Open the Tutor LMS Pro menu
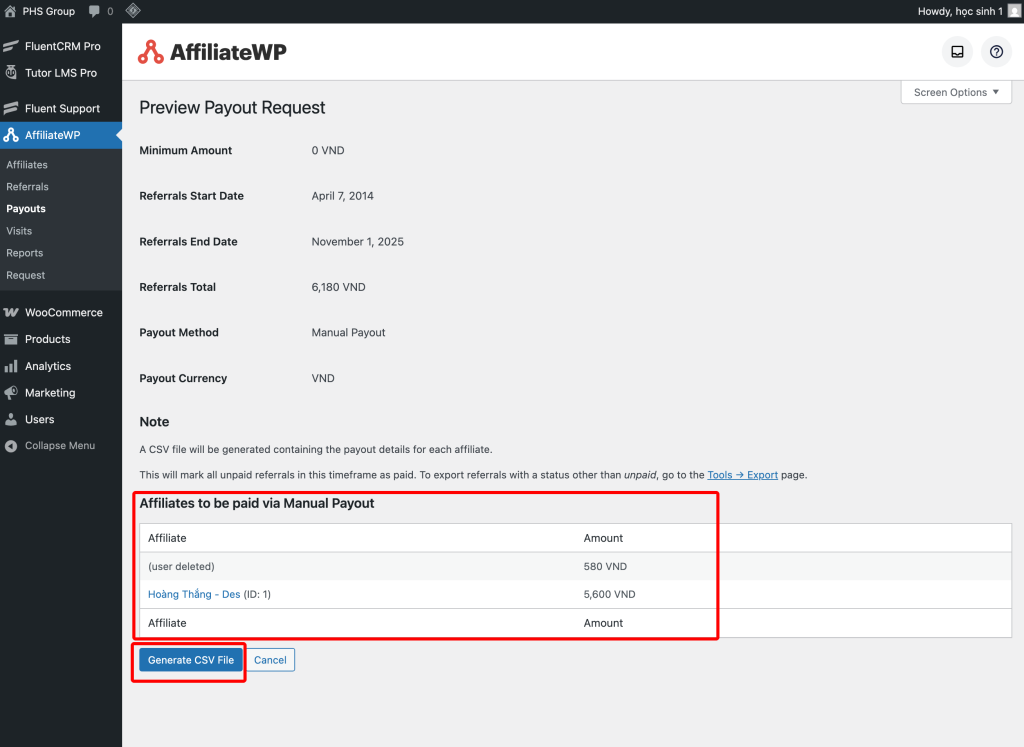This screenshot has width=1024, height=747. pyautogui.click(x=60, y=73)
